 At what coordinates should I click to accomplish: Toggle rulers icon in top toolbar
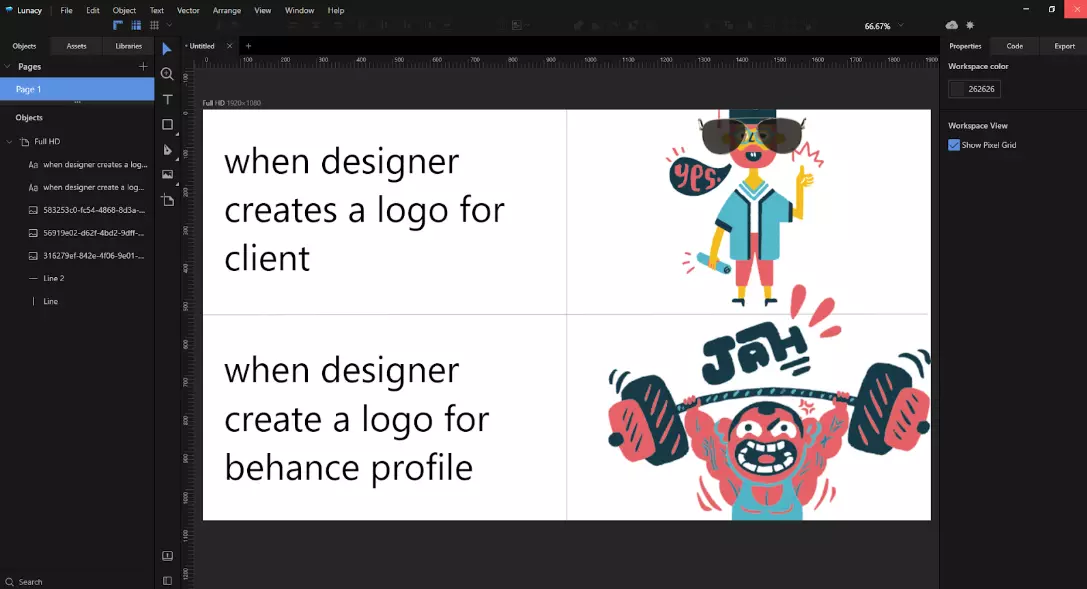click(118, 26)
